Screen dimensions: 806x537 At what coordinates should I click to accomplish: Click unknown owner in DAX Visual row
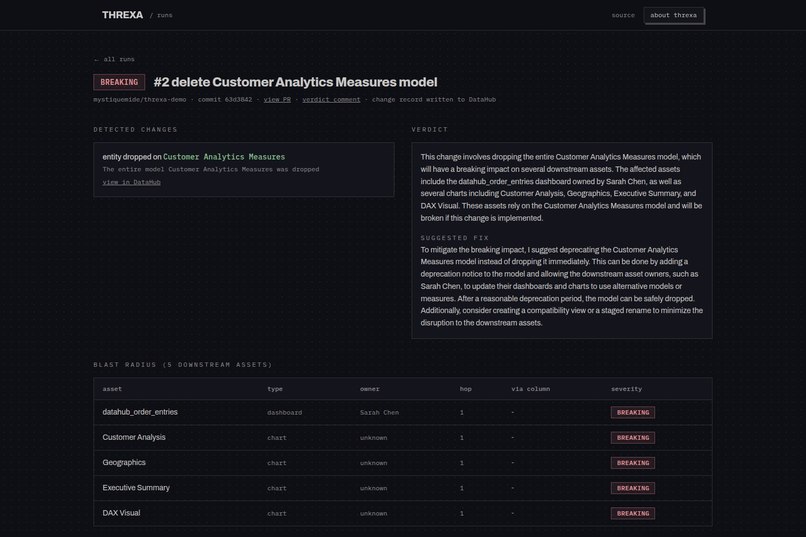[374, 513]
